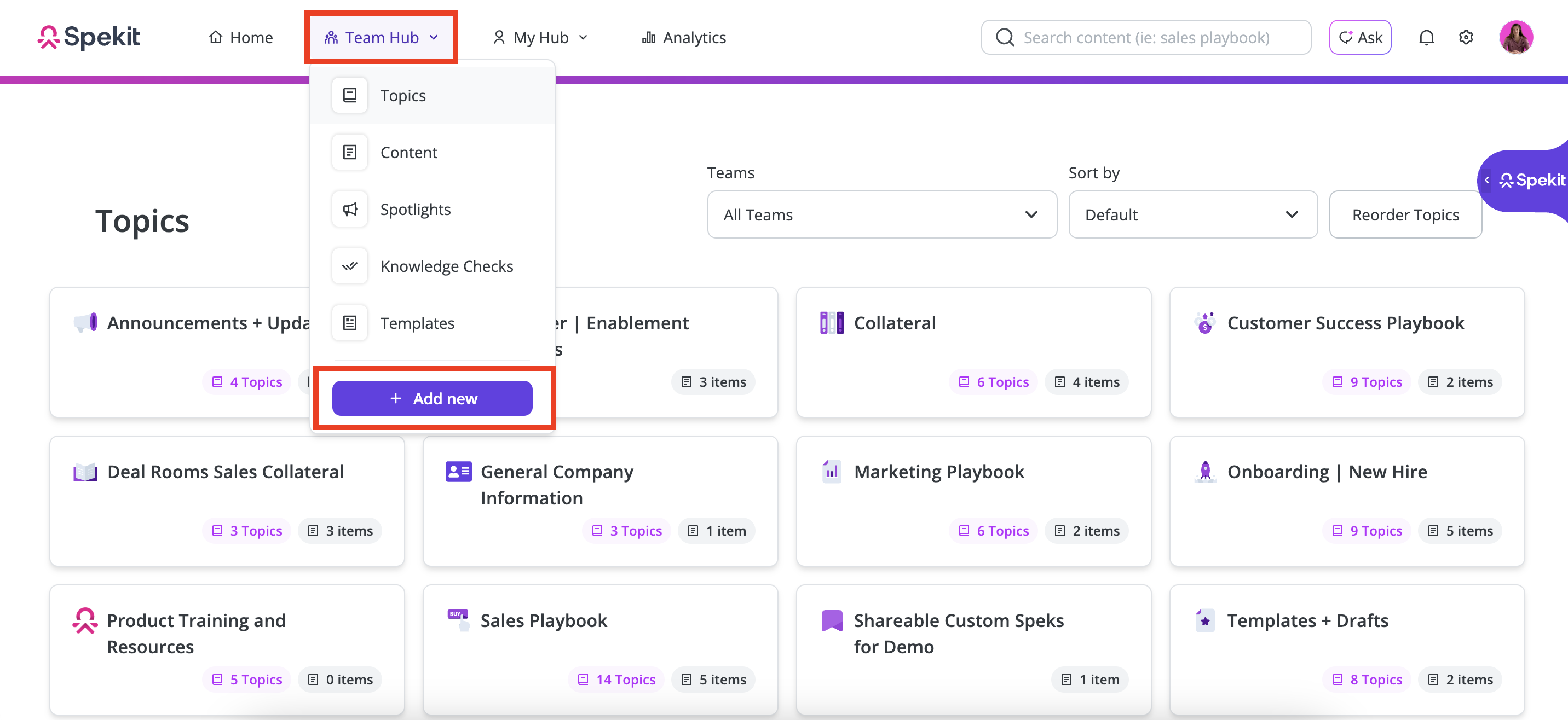This screenshot has width=1568, height=720.
Task: Click the Product Training Spekit icon
Action: 85,620
